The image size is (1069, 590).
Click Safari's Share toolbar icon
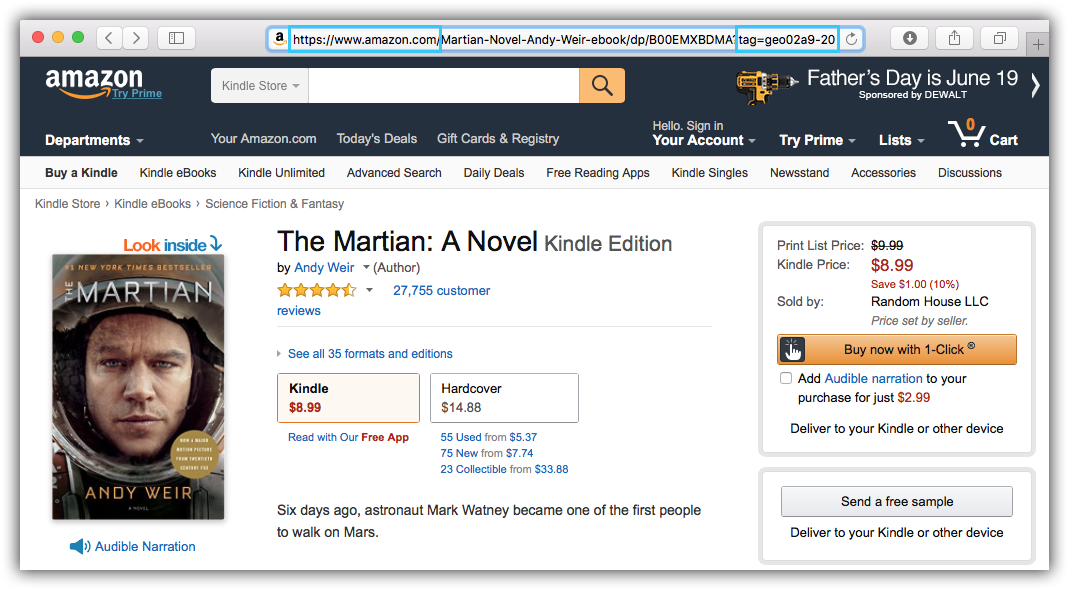coord(954,38)
